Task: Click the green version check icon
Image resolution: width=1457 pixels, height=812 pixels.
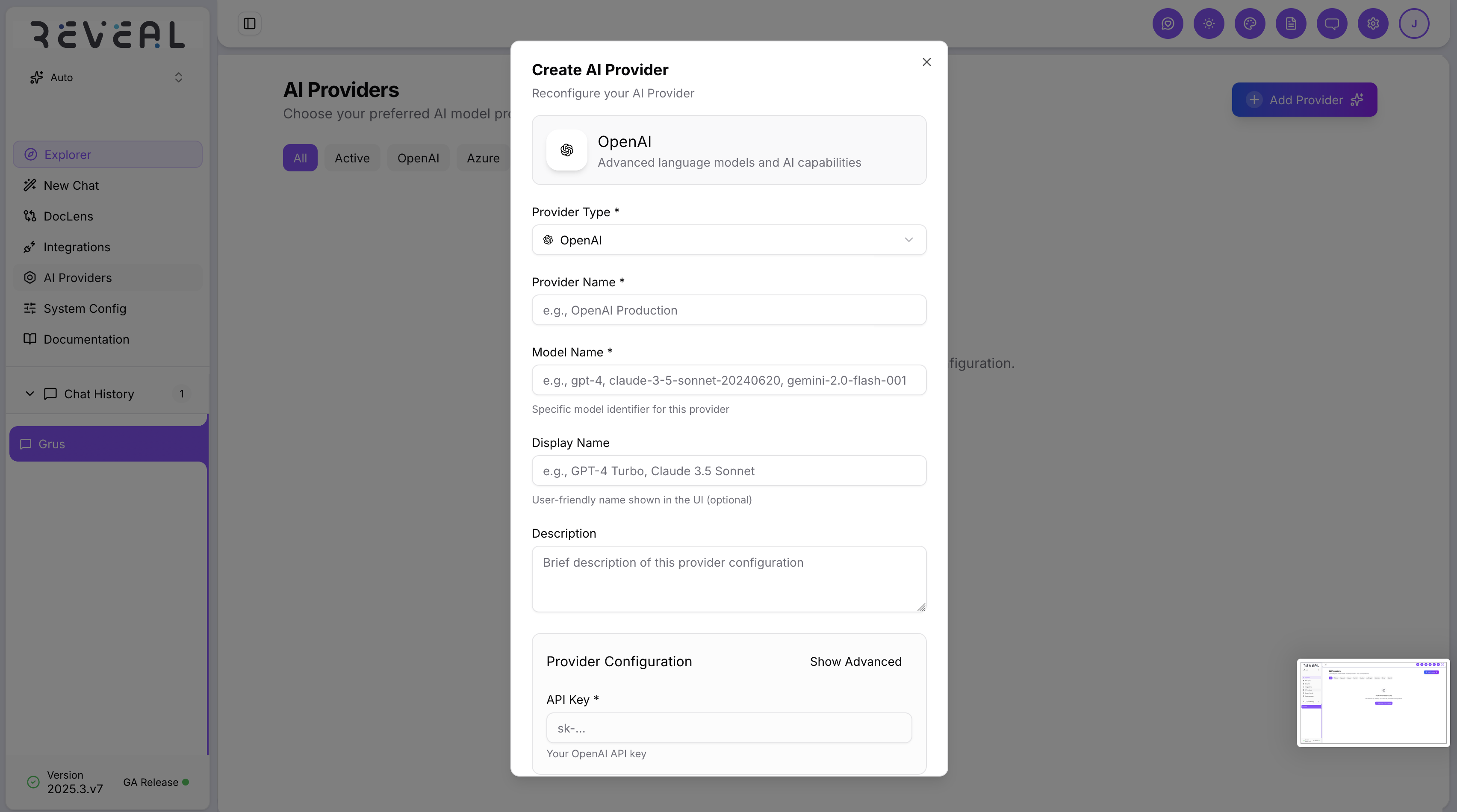Action: point(33,782)
